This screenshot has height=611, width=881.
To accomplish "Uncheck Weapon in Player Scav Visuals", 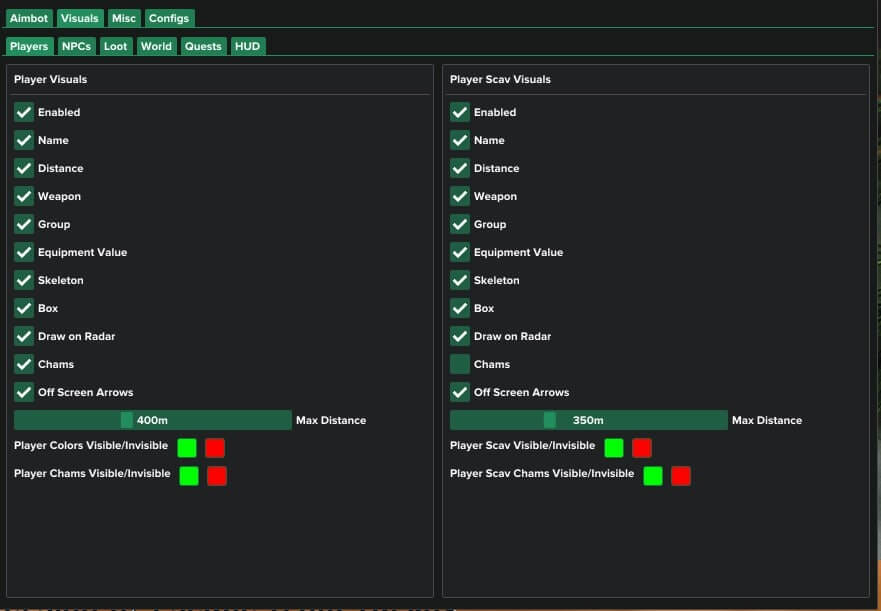I will point(460,196).
